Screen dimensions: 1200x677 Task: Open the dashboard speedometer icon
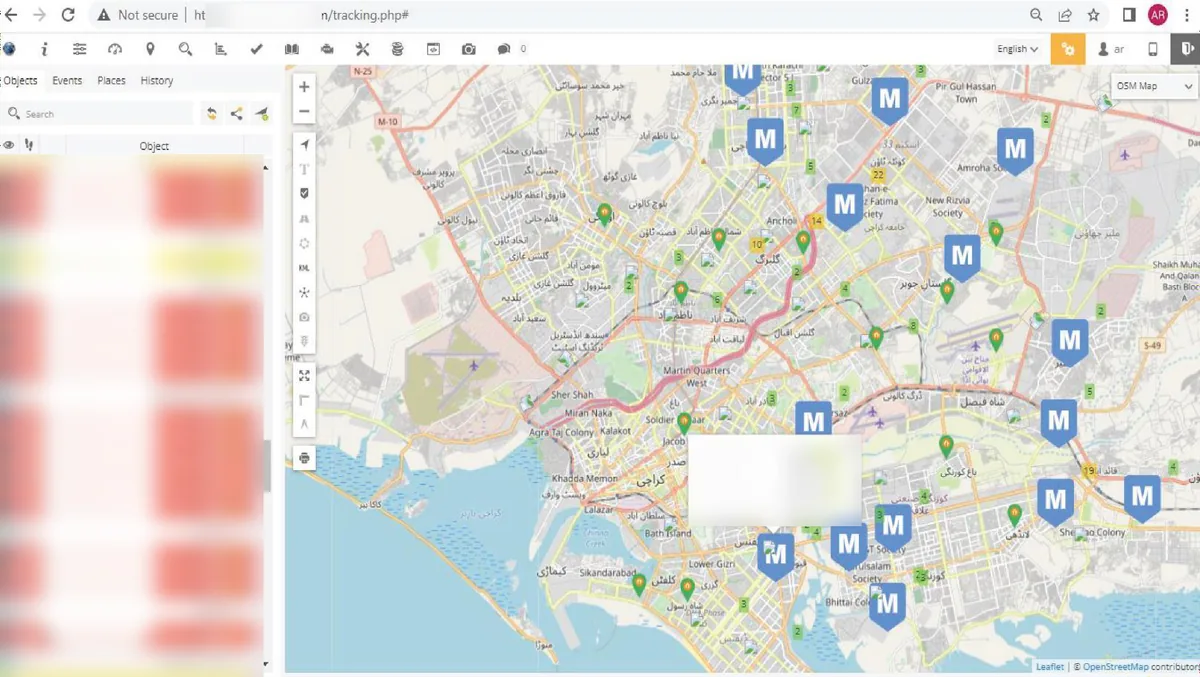[x=115, y=49]
